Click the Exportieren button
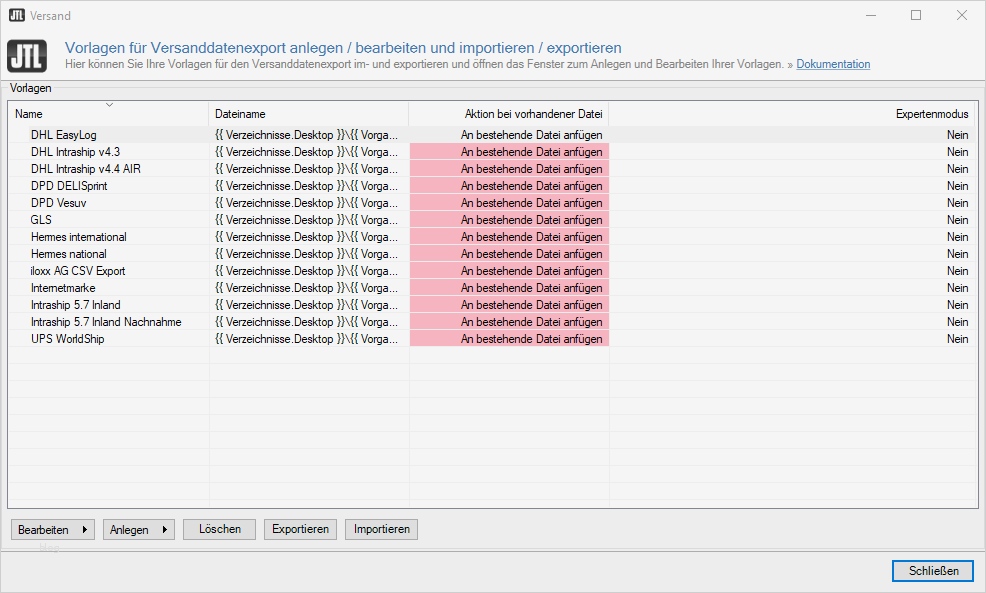Viewport: 986px width, 593px height. [x=301, y=529]
